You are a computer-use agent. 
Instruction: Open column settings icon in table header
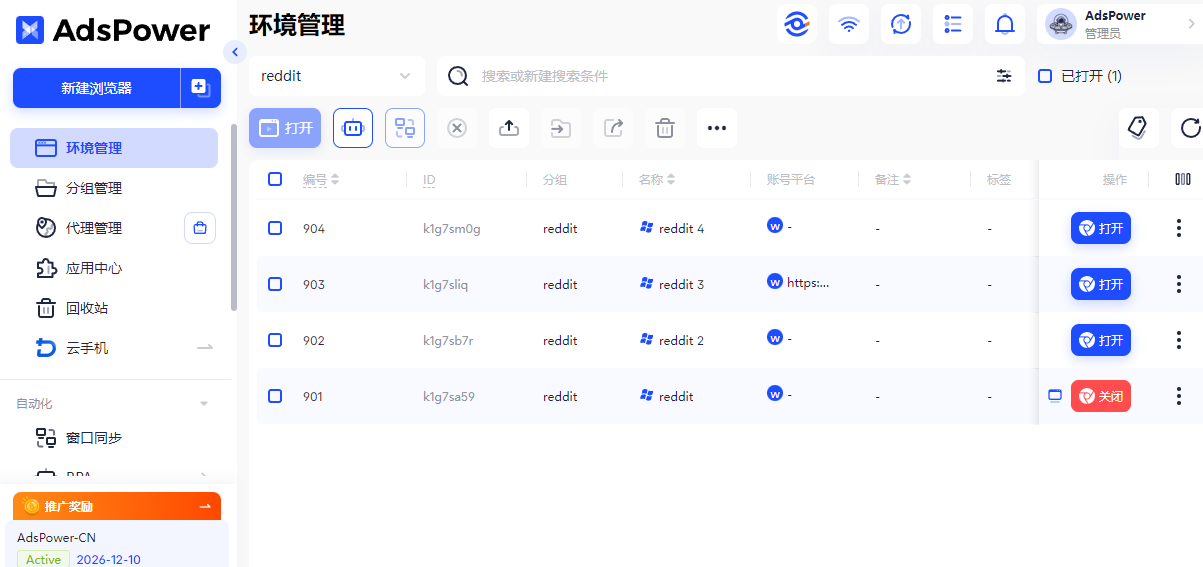[x=1183, y=179]
